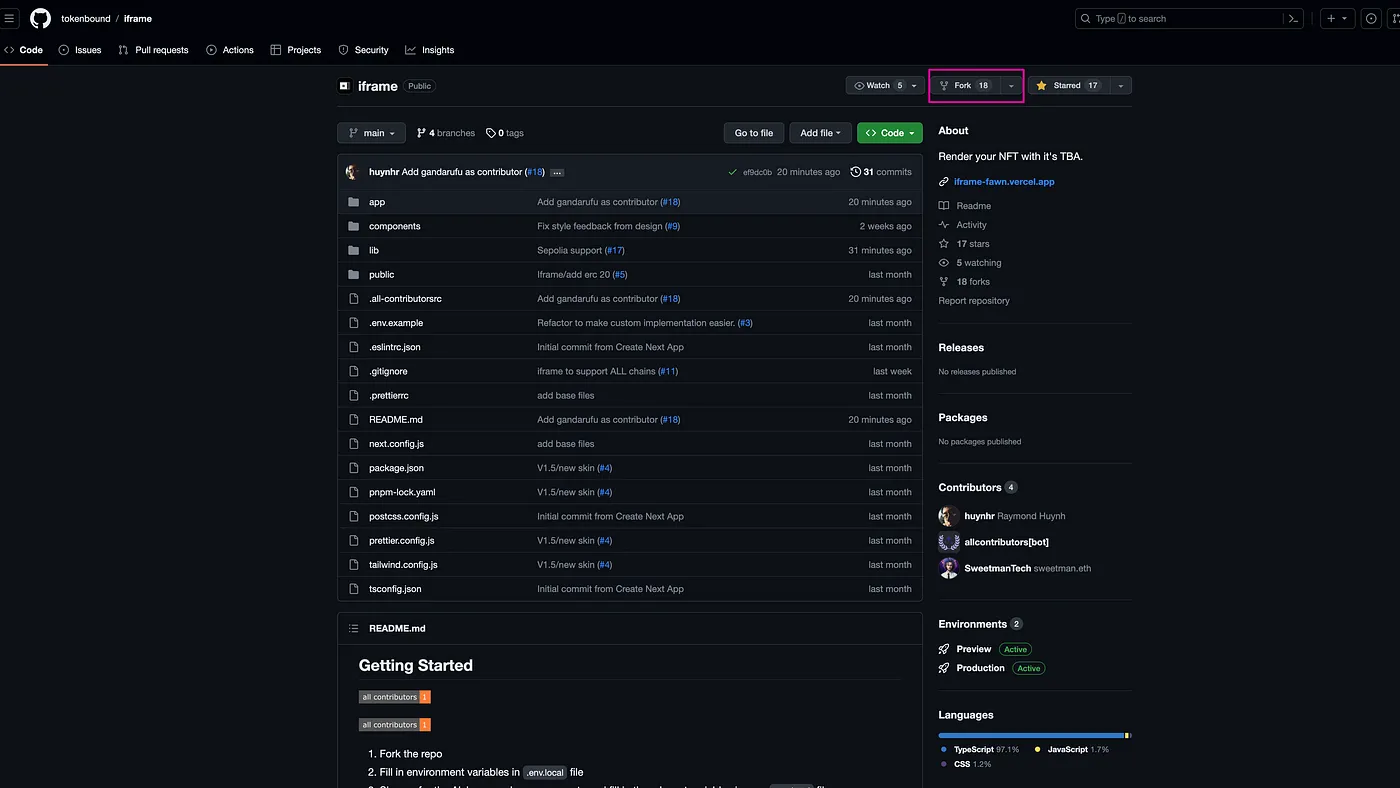1400x788 pixels.
Task: Open the 31 commits history link
Action: pos(881,172)
